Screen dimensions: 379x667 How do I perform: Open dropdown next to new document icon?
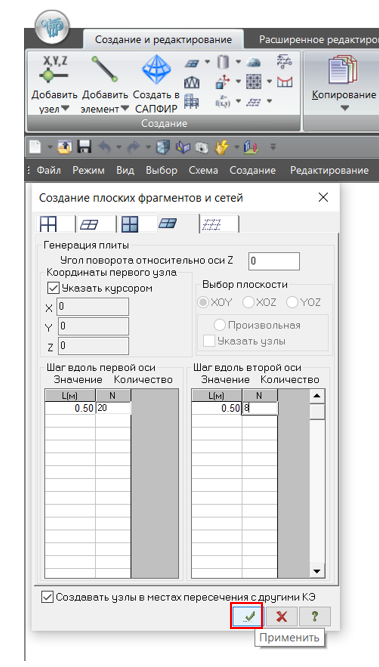50,148
